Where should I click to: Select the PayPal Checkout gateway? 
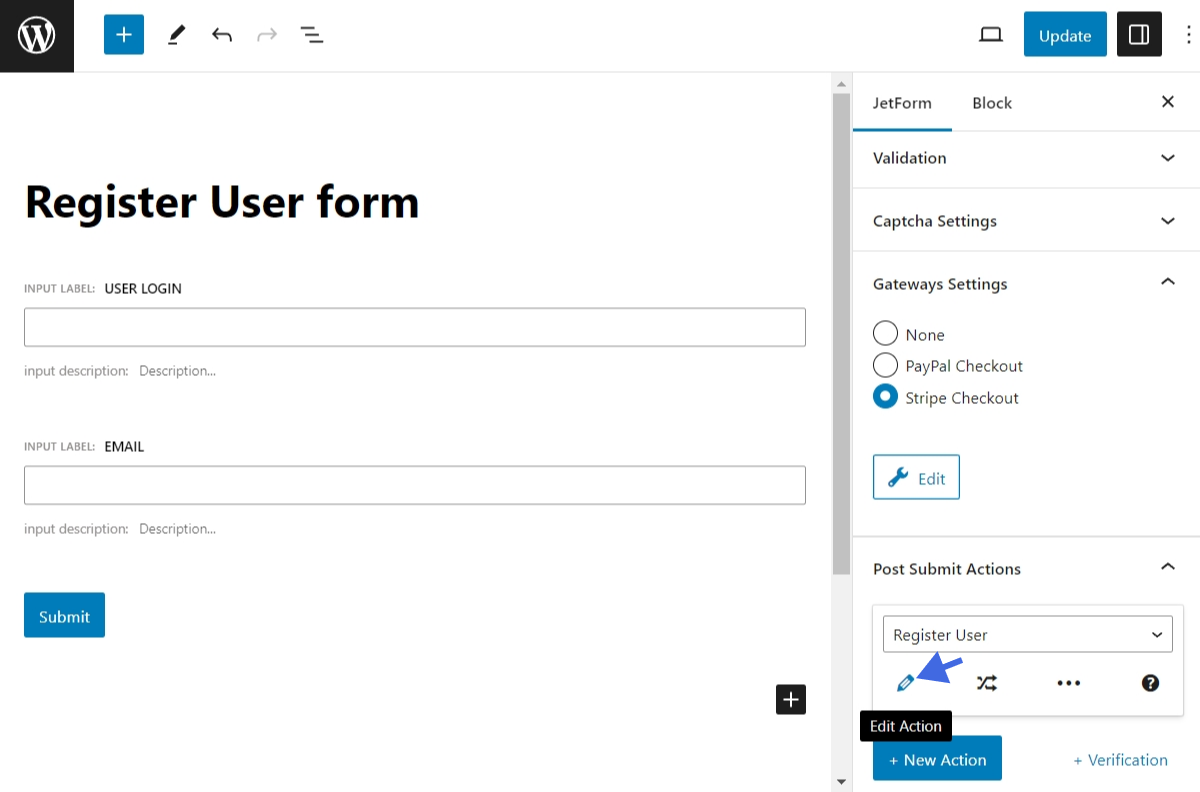885,365
